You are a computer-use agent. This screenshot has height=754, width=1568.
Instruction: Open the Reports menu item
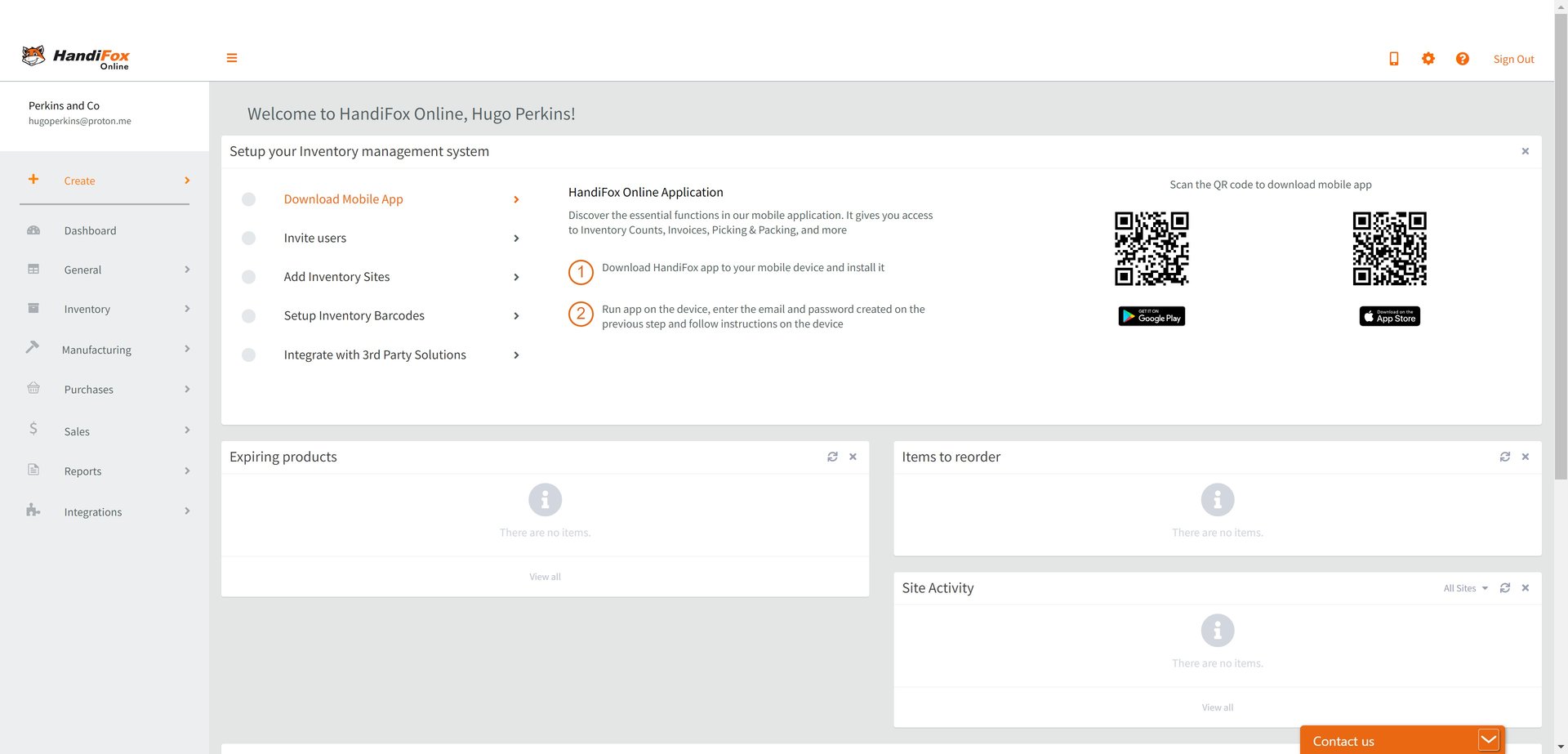83,471
